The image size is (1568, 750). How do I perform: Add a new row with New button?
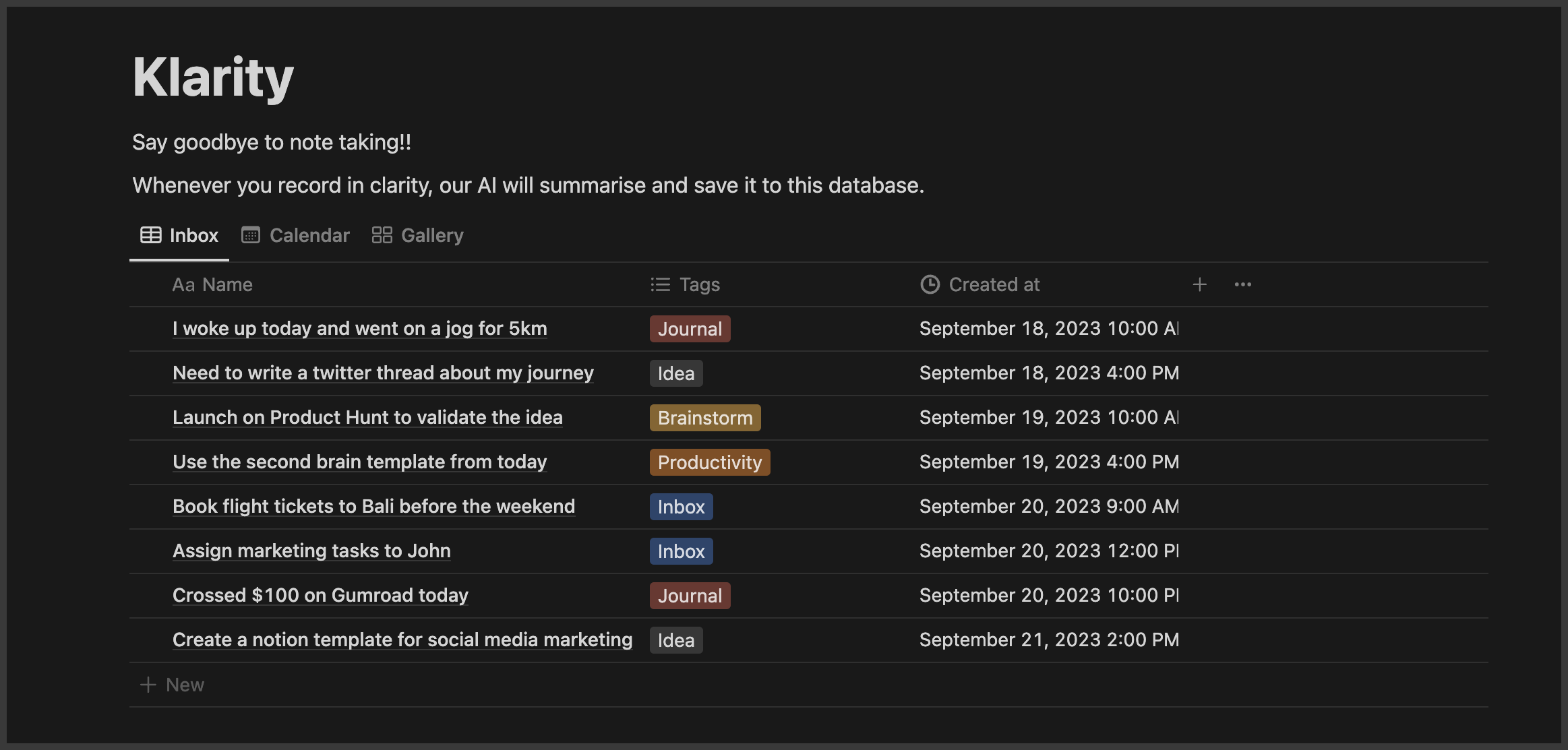click(x=172, y=685)
